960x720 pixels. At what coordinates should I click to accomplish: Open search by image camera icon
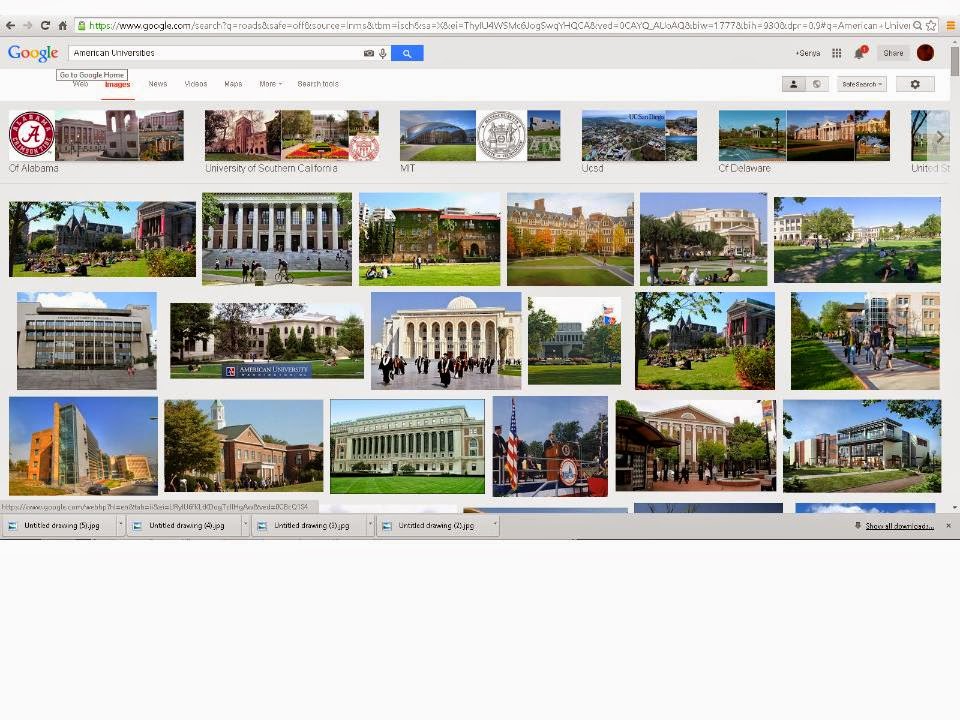pyautogui.click(x=369, y=53)
